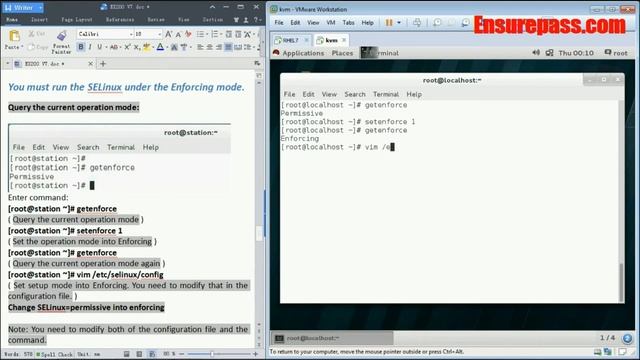The height and width of the screenshot is (360, 640).
Task: Open the GNOME Applications menu
Action: (x=303, y=53)
